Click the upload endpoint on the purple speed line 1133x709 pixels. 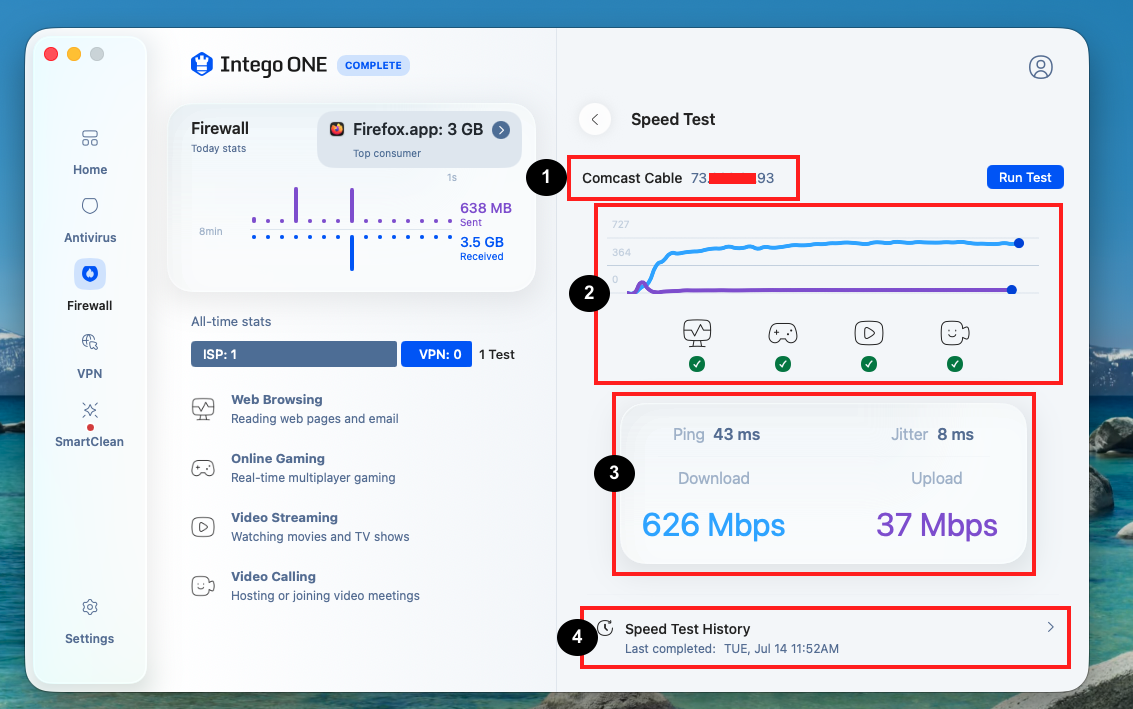[1012, 290]
